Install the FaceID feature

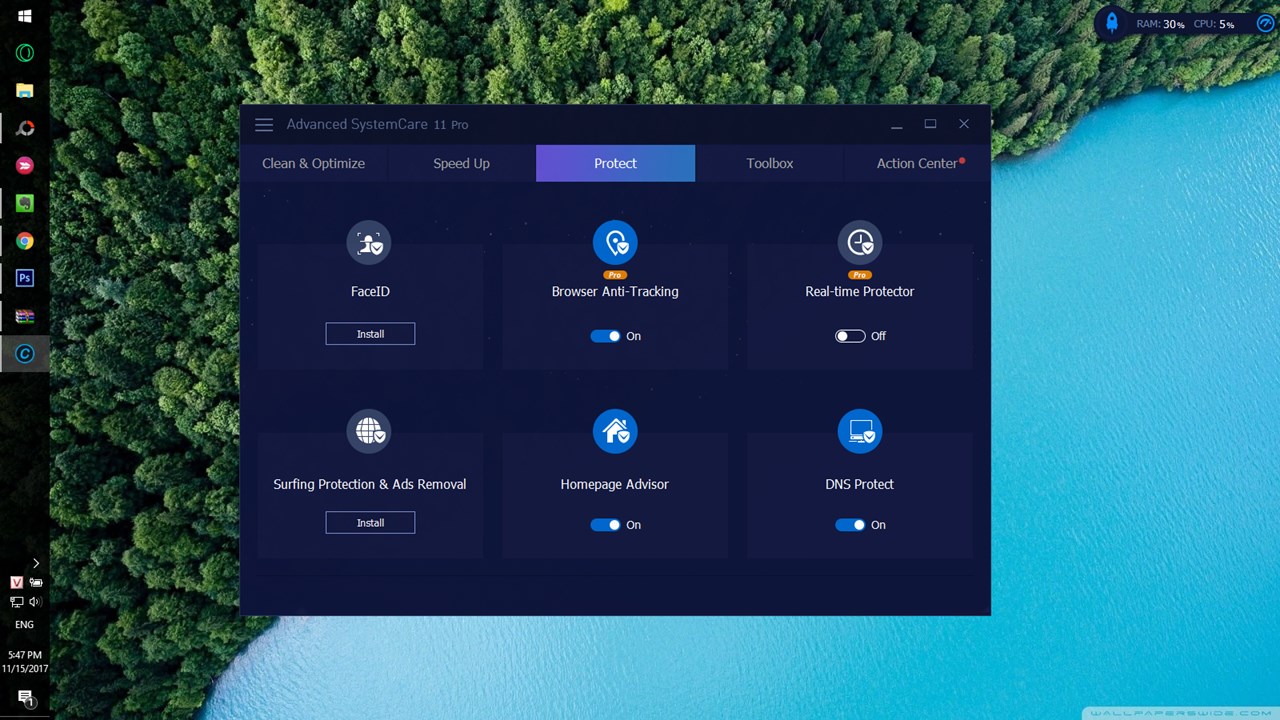tap(370, 334)
